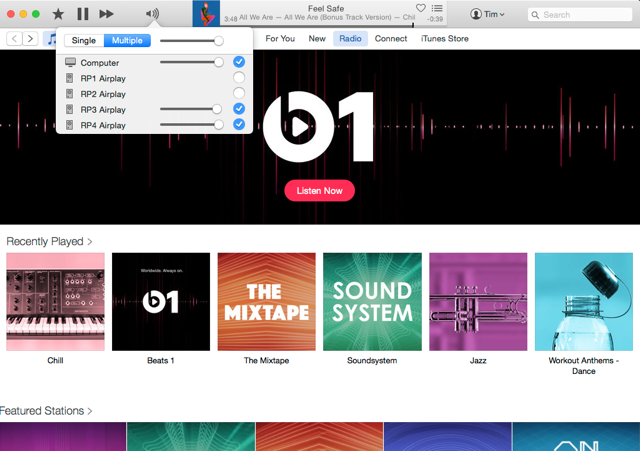
Task: Click the Feel Safe album artwork
Action: [x=206, y=13]
